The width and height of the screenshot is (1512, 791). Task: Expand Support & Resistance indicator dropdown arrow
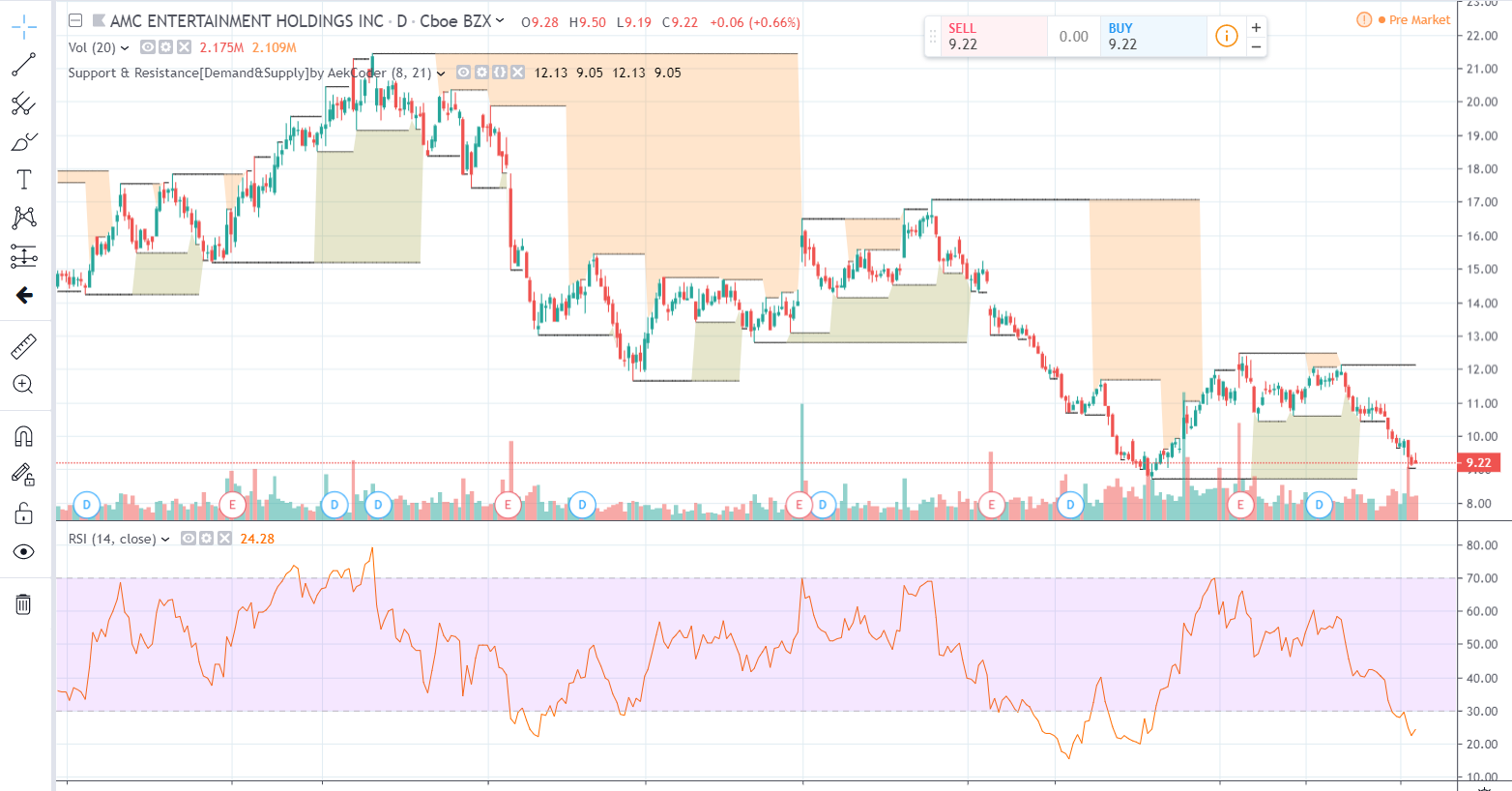[441, 73]
